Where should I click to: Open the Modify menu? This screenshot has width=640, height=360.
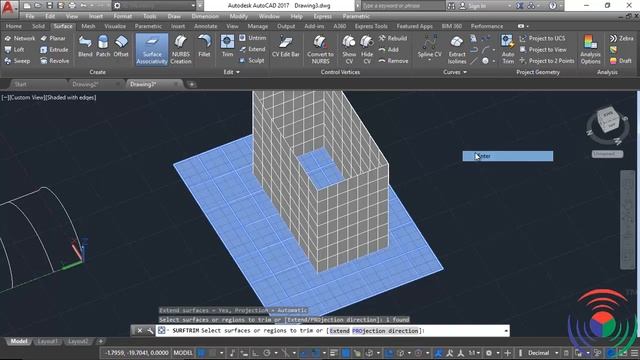(238, 16)
